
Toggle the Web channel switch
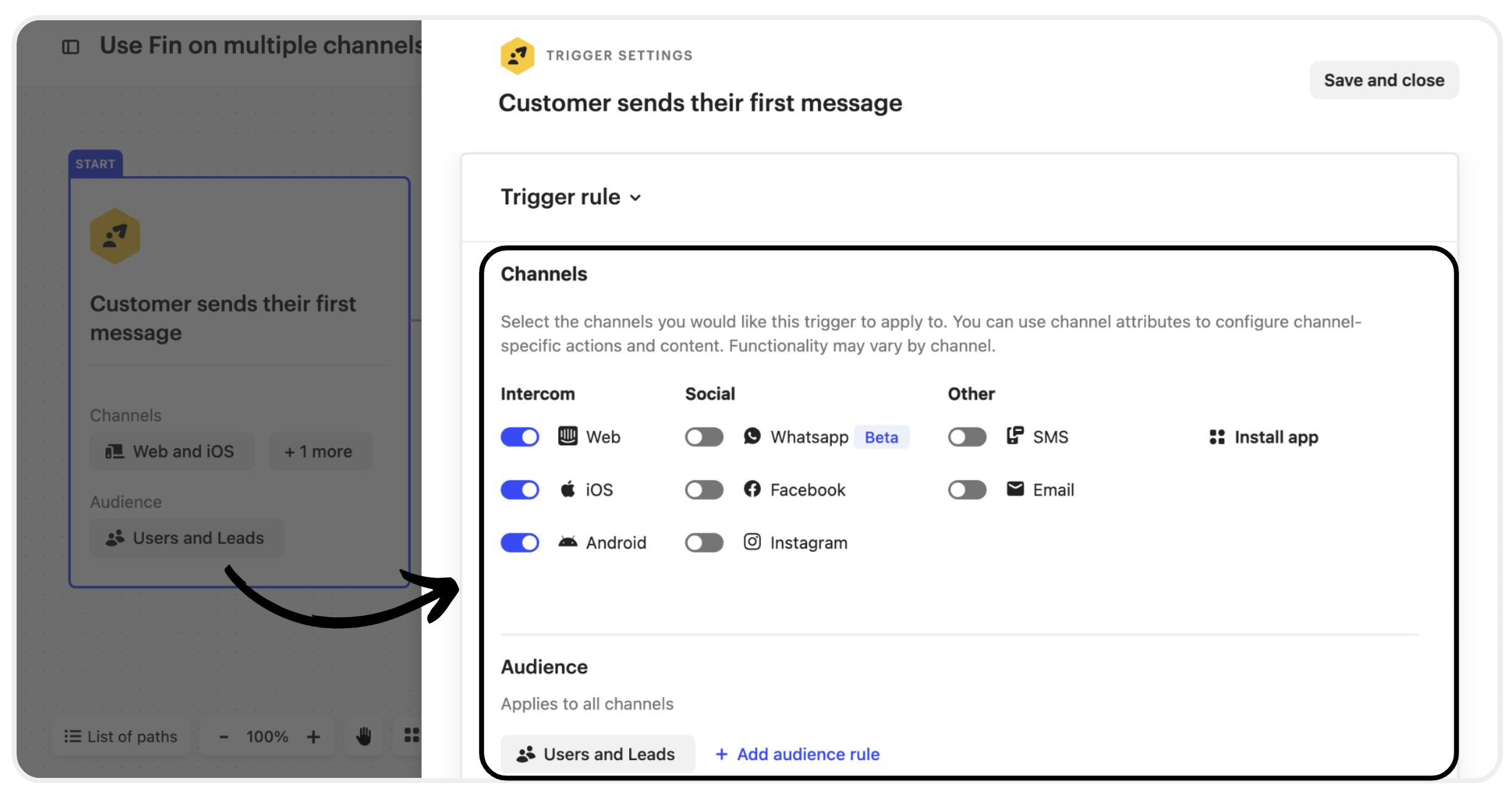point(520,437)
